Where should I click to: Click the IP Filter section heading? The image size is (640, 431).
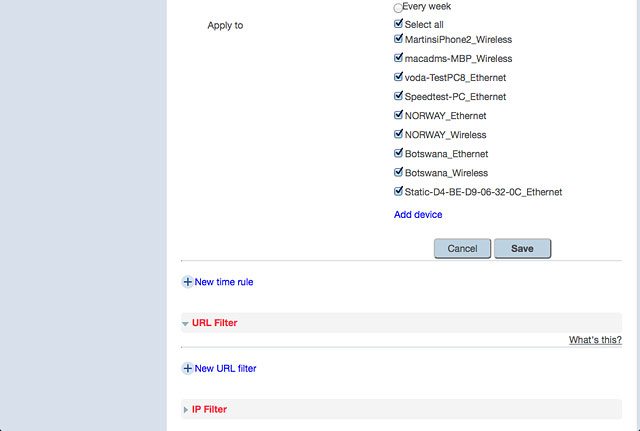pos(209,409)
